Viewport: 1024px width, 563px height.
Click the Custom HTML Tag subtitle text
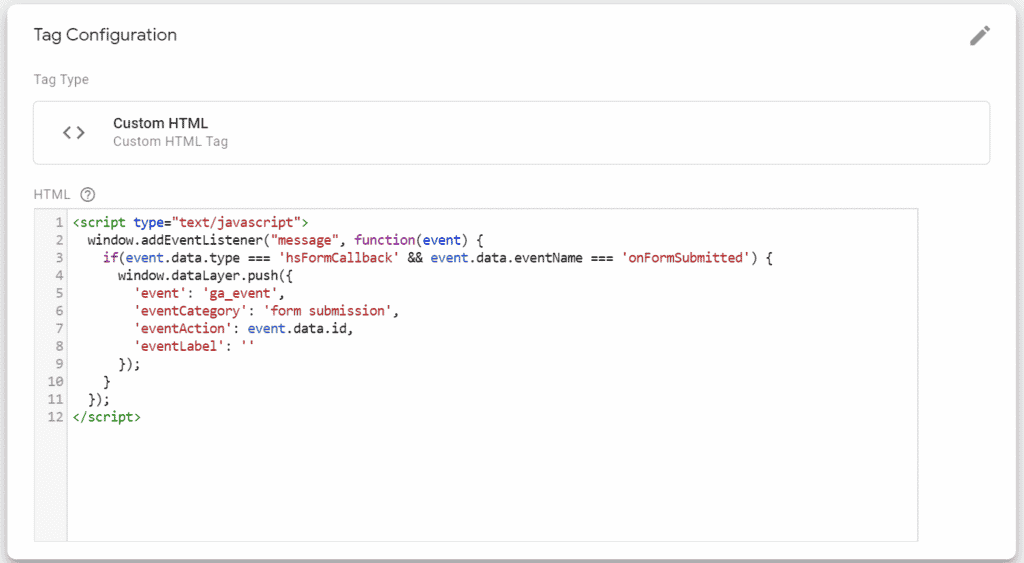click(x=170, y=142)
